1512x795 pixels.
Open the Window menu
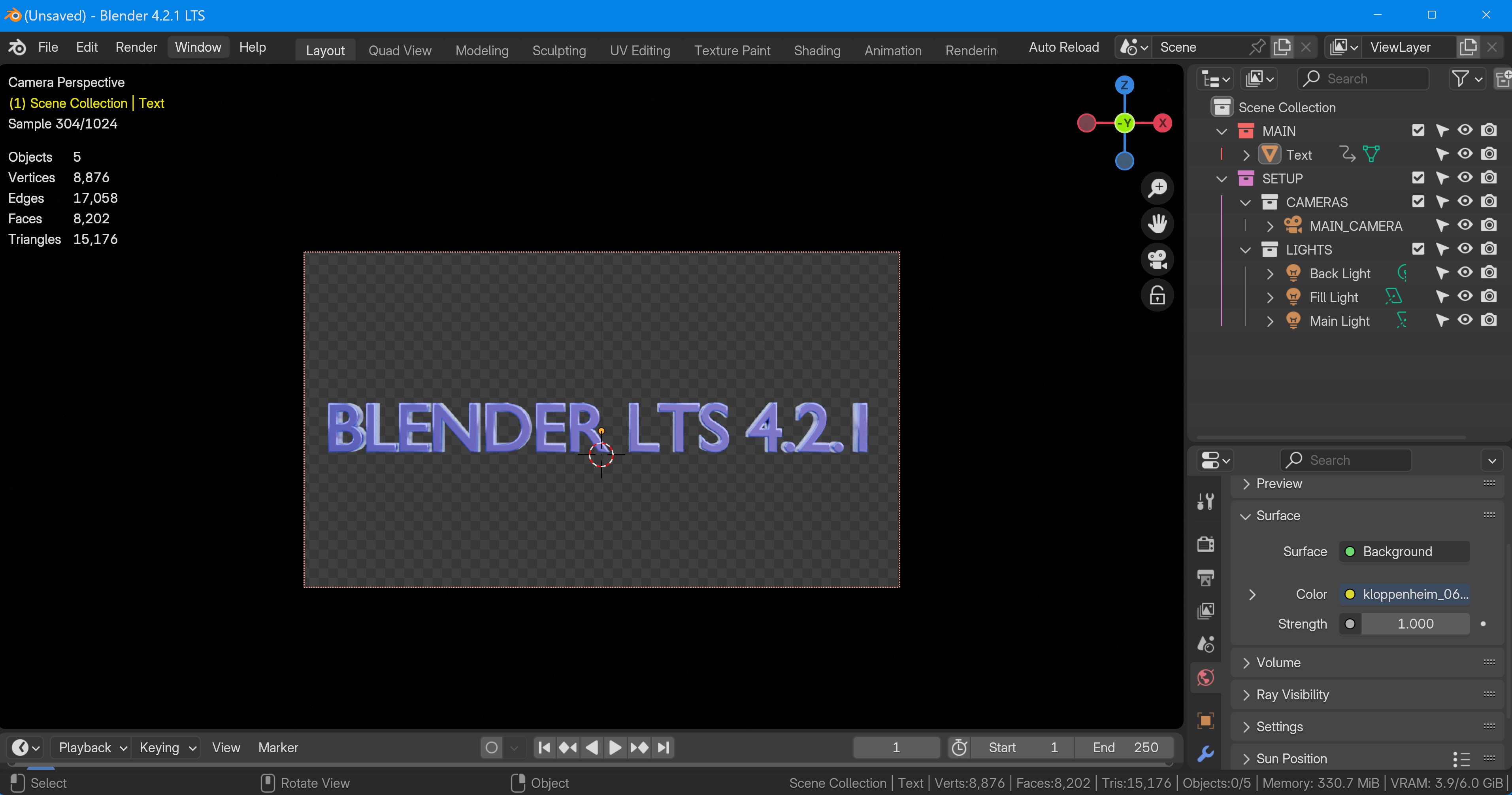(198, 47)
